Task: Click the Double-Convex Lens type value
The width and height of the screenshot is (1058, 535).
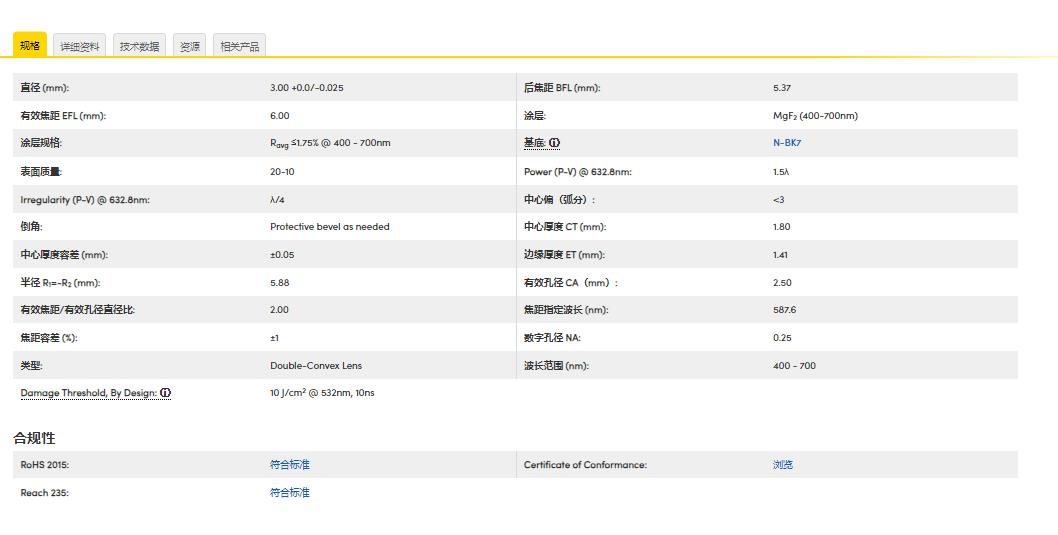Action: (x=316, y=366)
